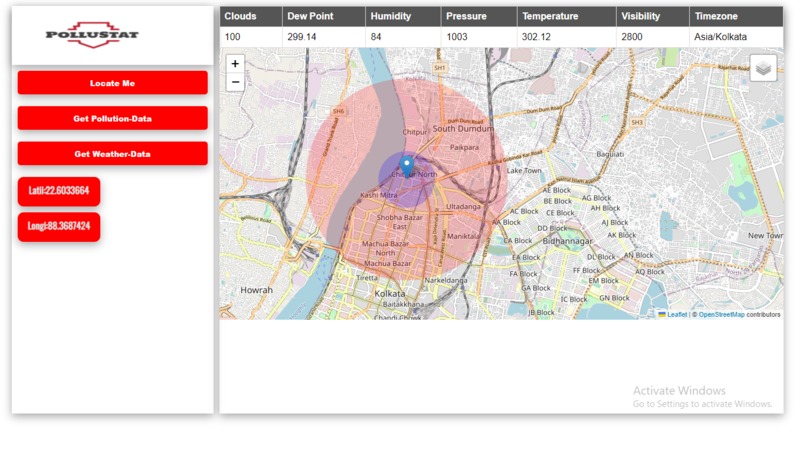Click the map zoom in plus button
This screenshot has width=806, height=453.
(235, 64)
